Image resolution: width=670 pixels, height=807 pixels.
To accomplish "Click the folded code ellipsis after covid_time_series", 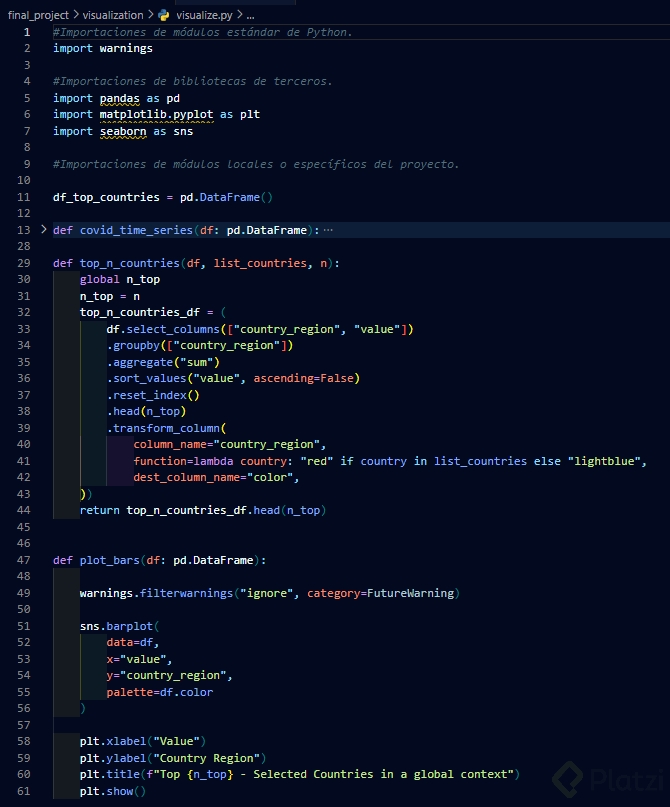I will [328, 230].
